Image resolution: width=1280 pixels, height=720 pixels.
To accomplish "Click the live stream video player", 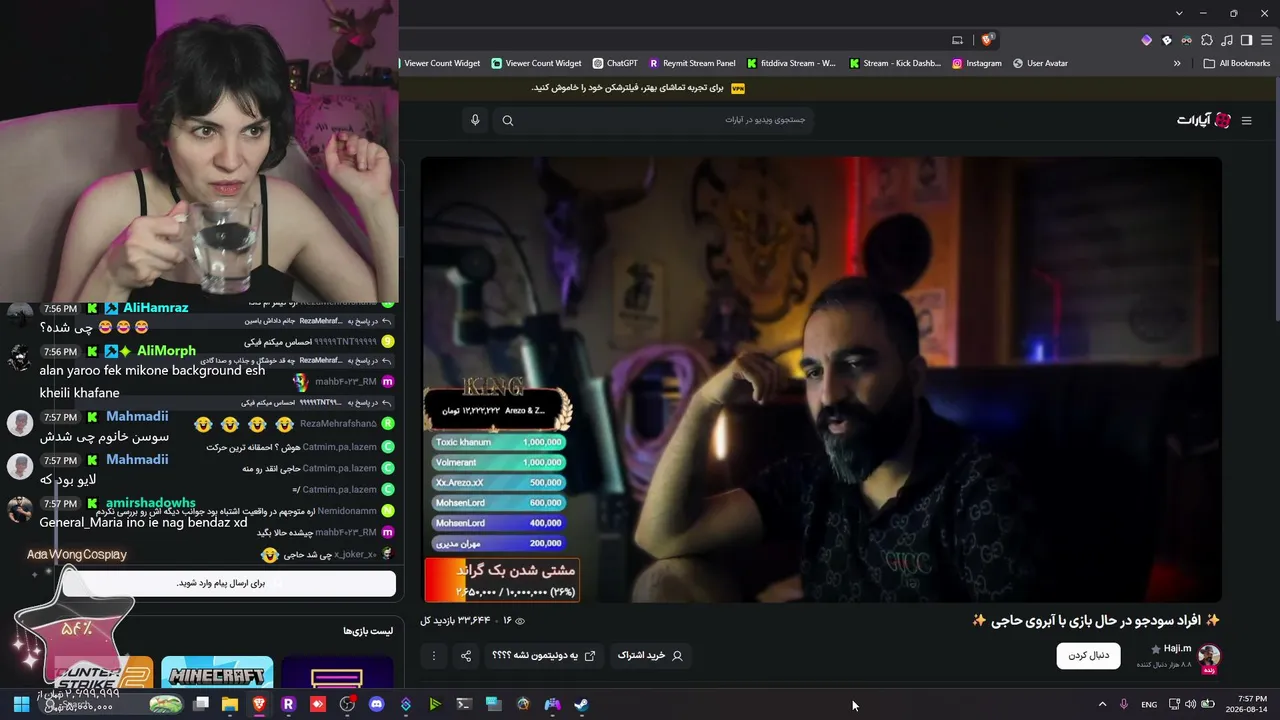I will pos(821,379).
